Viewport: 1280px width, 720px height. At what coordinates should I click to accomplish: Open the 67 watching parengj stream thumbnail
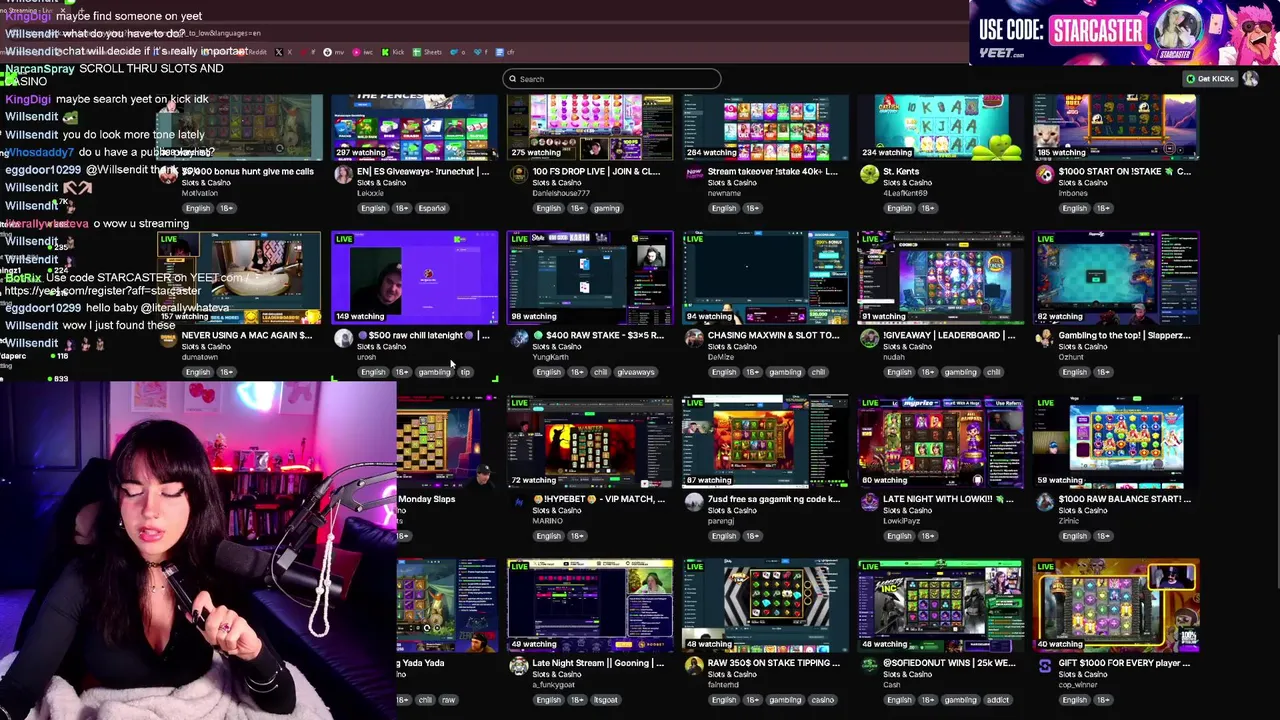(765, 441)
